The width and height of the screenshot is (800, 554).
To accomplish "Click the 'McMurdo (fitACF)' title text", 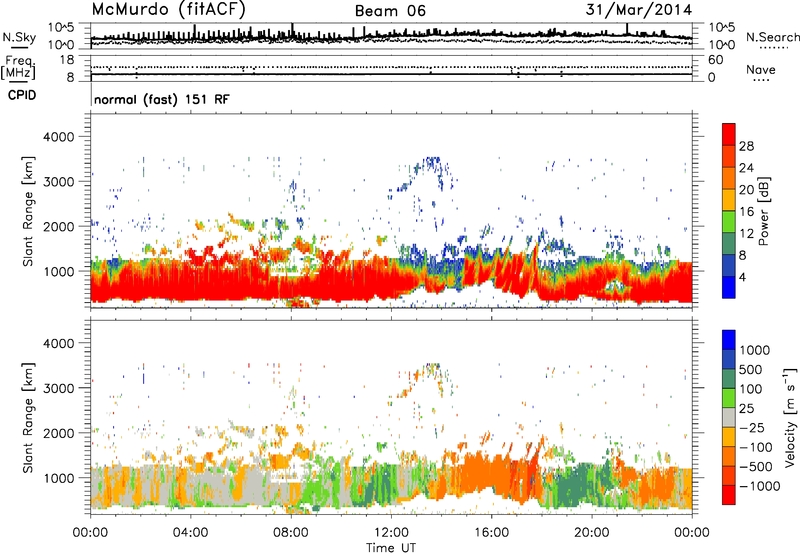I will [169, 9].
